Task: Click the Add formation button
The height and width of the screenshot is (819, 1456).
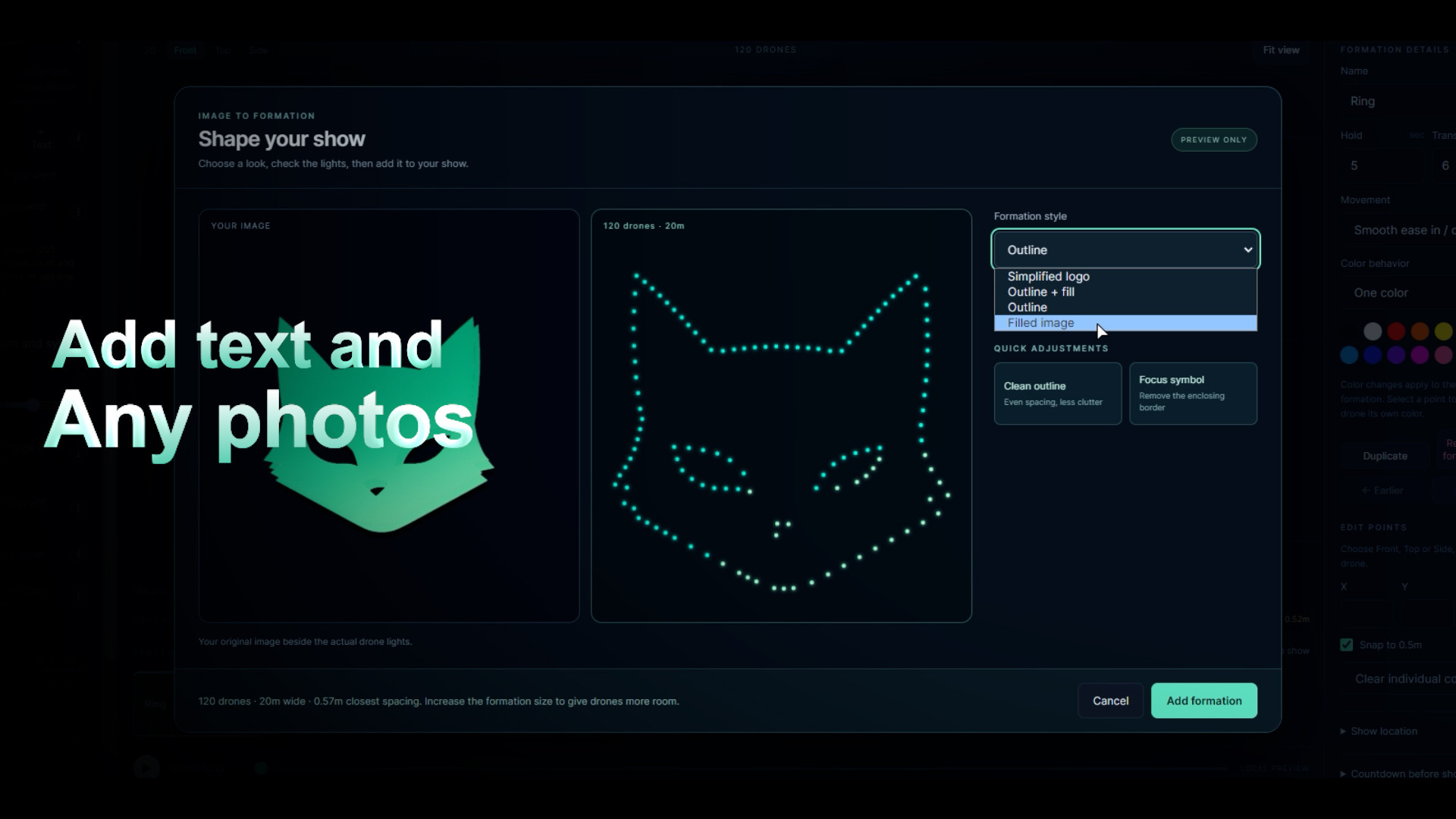Action: (1204, 701)
